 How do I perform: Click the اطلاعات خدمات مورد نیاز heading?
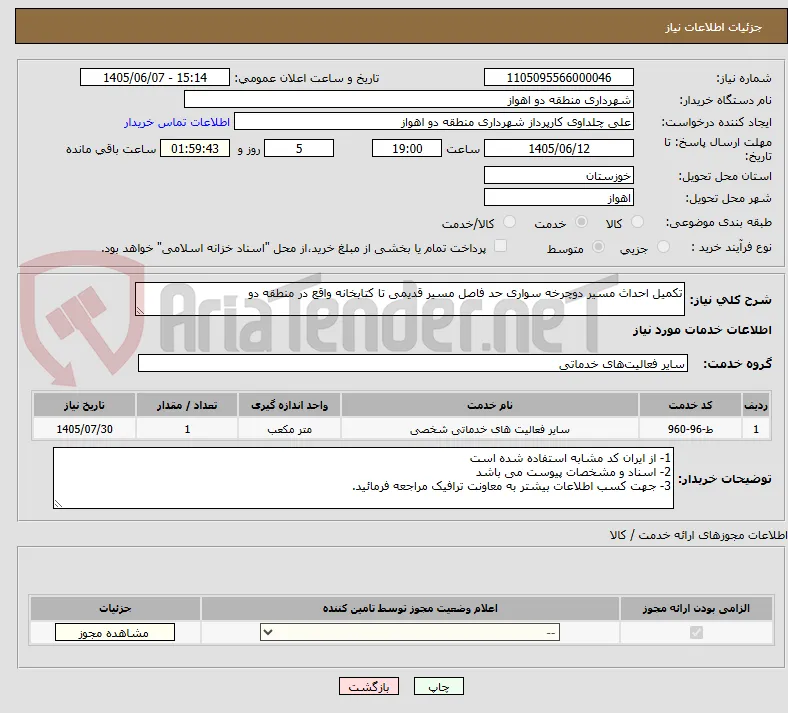702,330
